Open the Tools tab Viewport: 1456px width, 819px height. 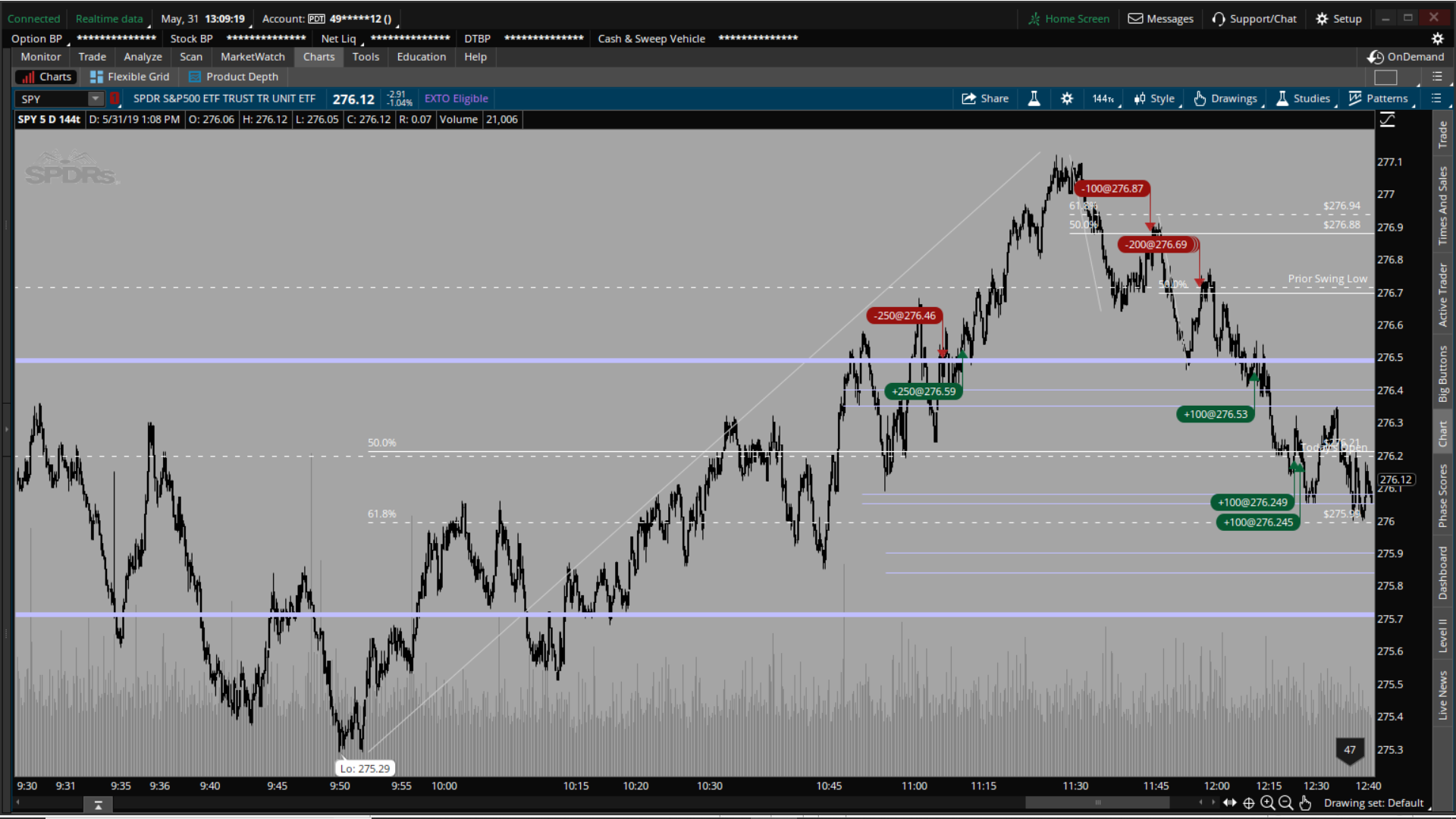(x=366, y=57)
